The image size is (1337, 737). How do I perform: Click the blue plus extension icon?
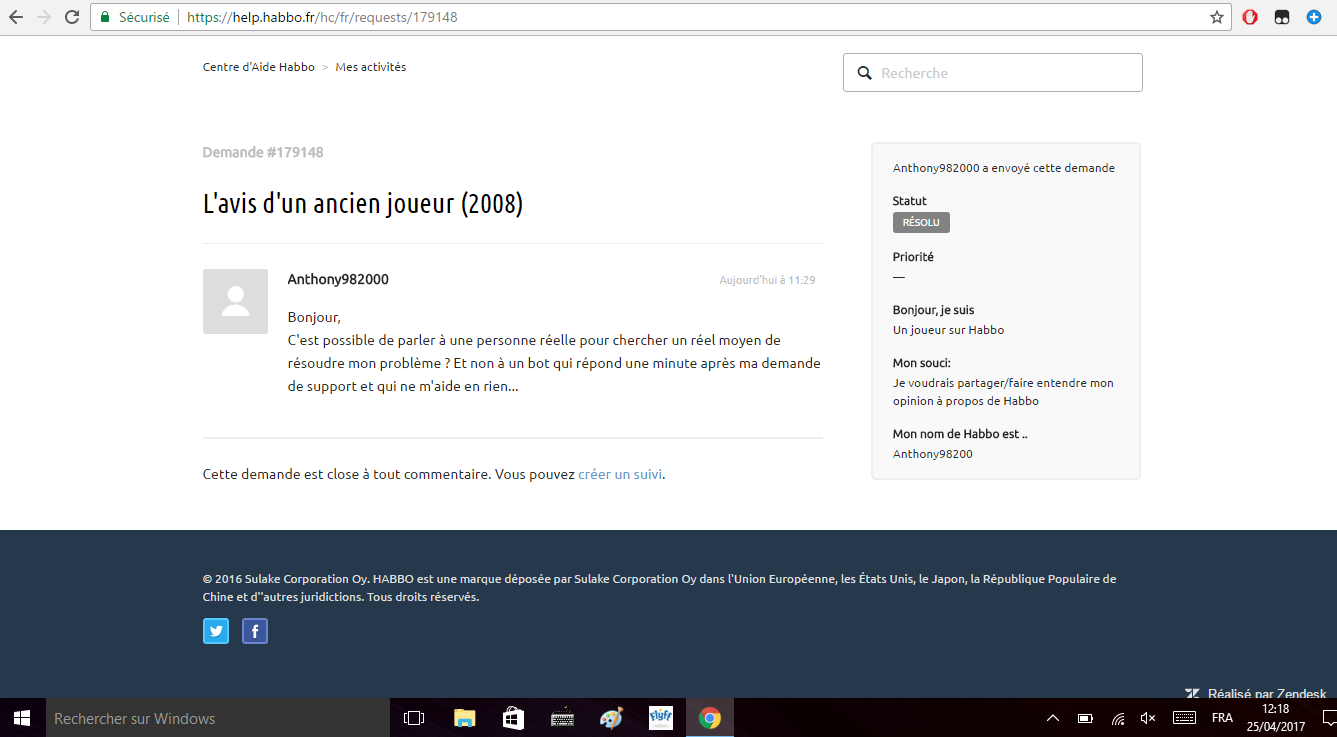[1313, 17]
